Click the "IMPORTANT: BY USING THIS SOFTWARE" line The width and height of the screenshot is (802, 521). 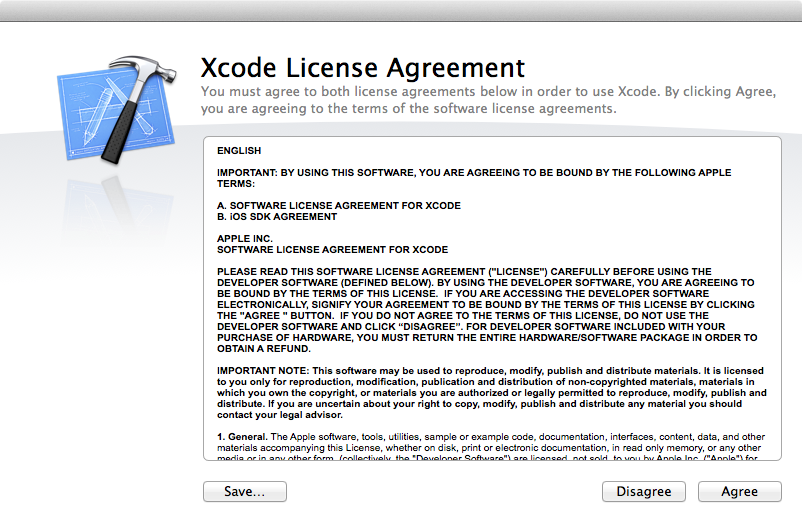pyautogui.click(x=474, y=178)
